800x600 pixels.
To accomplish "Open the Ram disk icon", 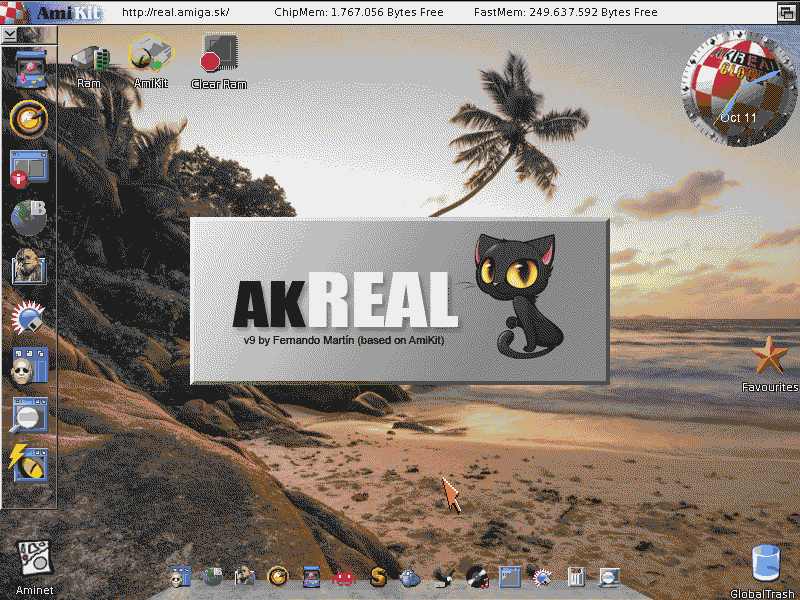I will 90,59.
